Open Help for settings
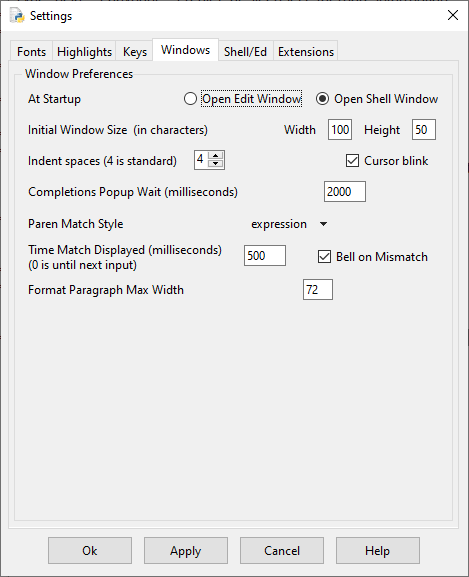The height and width of the screenshot is (577, 469). point(378,551)
